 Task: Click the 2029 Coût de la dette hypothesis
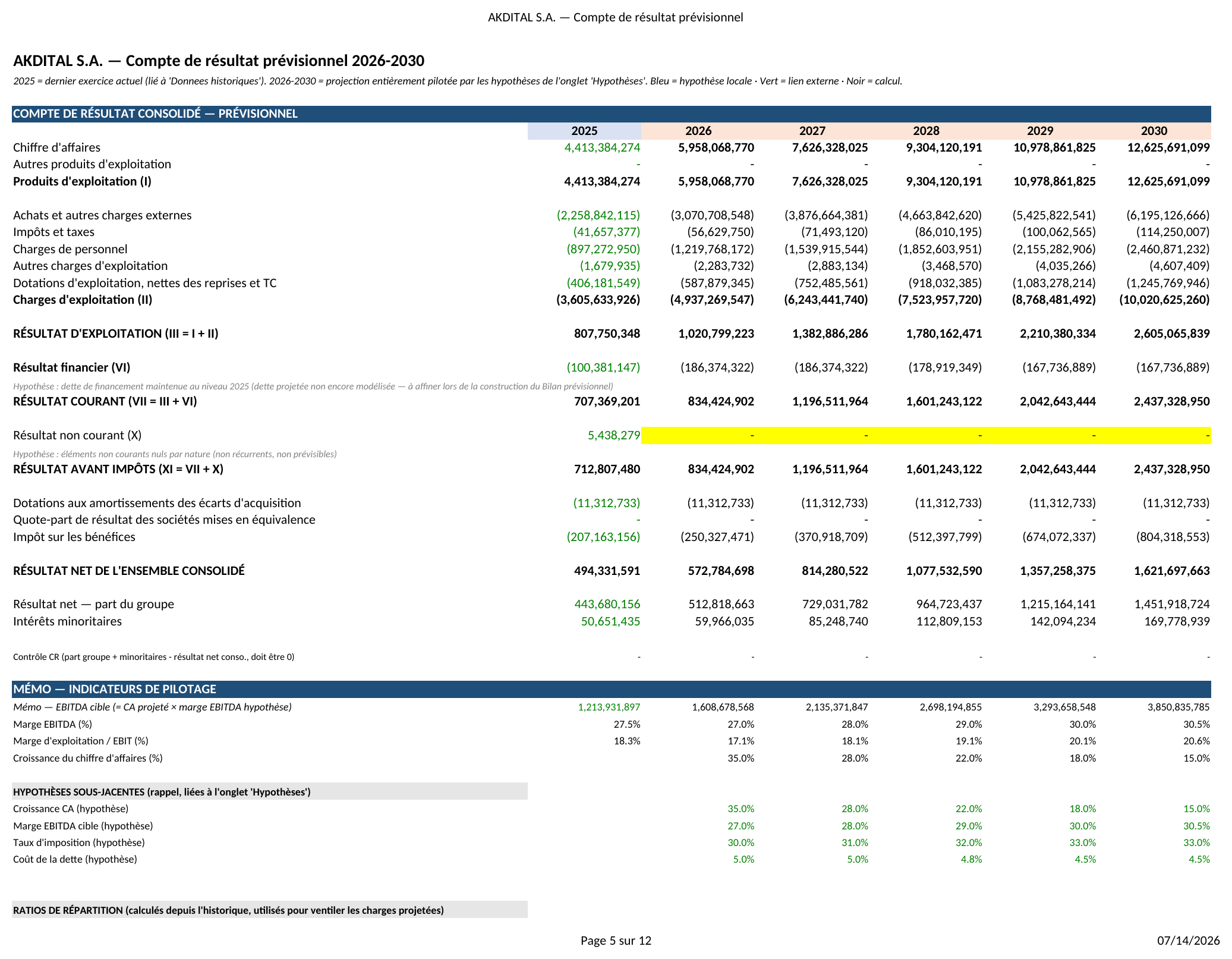click(1085, 859)
